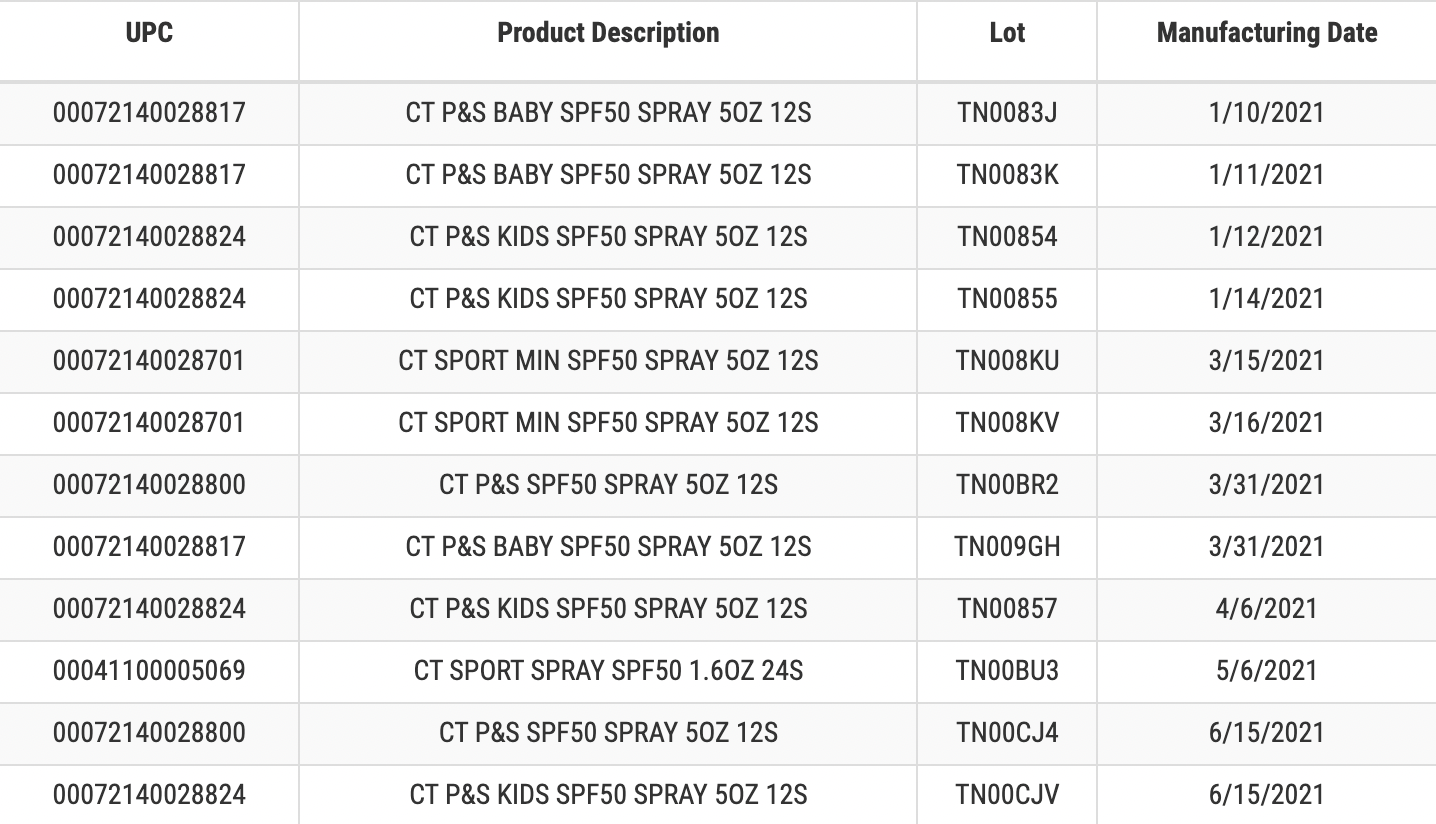This screenshot has height=824, width=1436.
Task: Click lot TN00855 in the table
Action: (x=1007, y=299)
